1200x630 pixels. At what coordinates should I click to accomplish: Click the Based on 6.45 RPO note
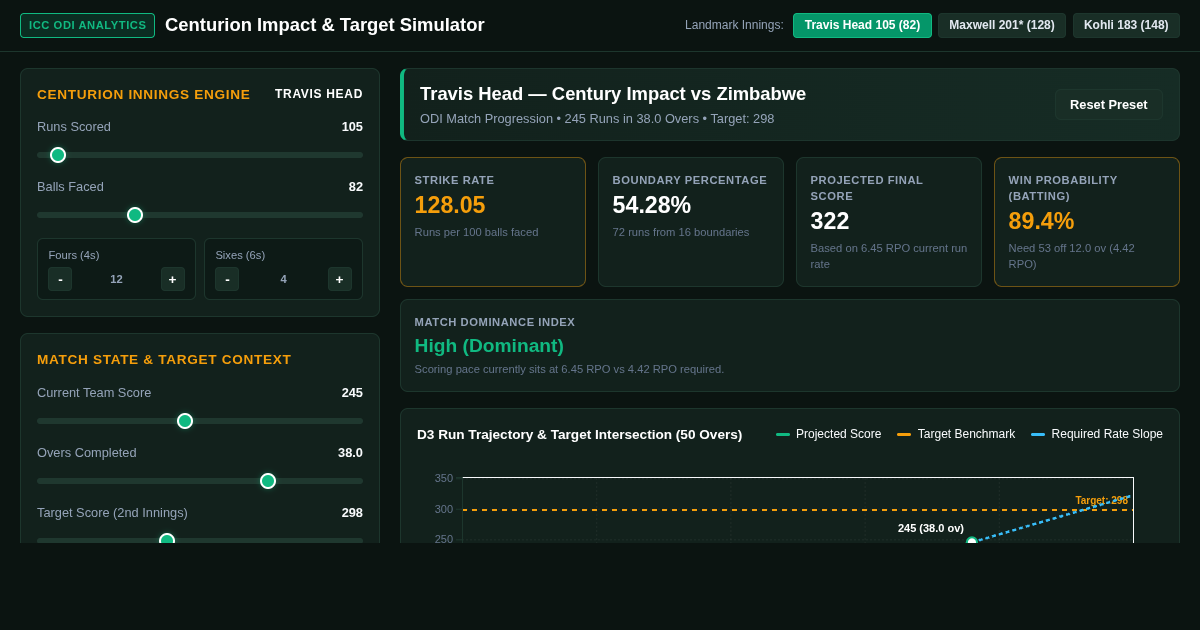(x=889, y=256)
